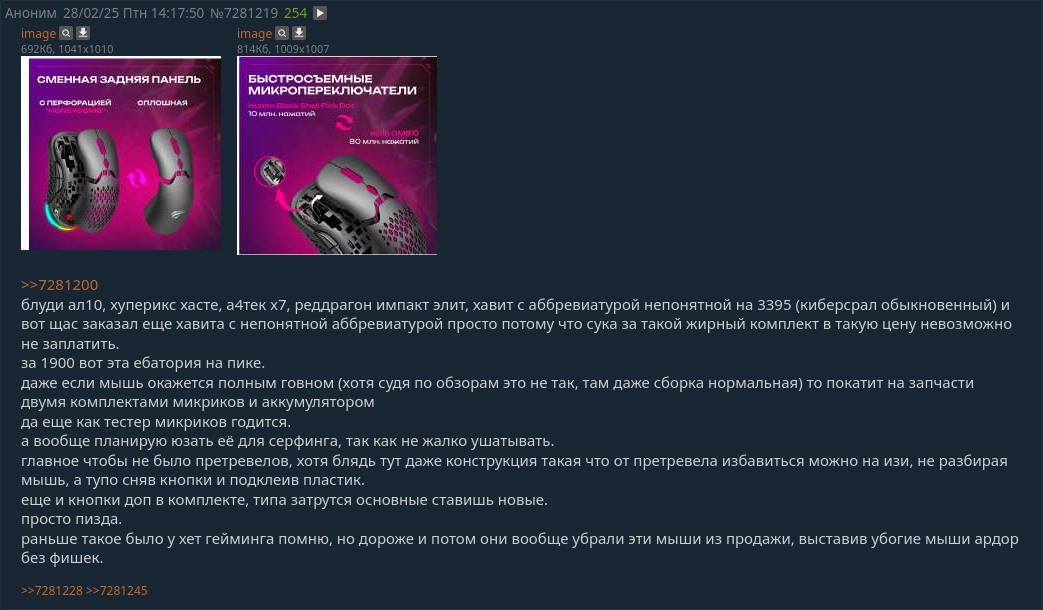This screenshot has width=1043, height=610.
Task: Click the file info '692Кб, 1041x1010'
Action: tap(67, 49)
